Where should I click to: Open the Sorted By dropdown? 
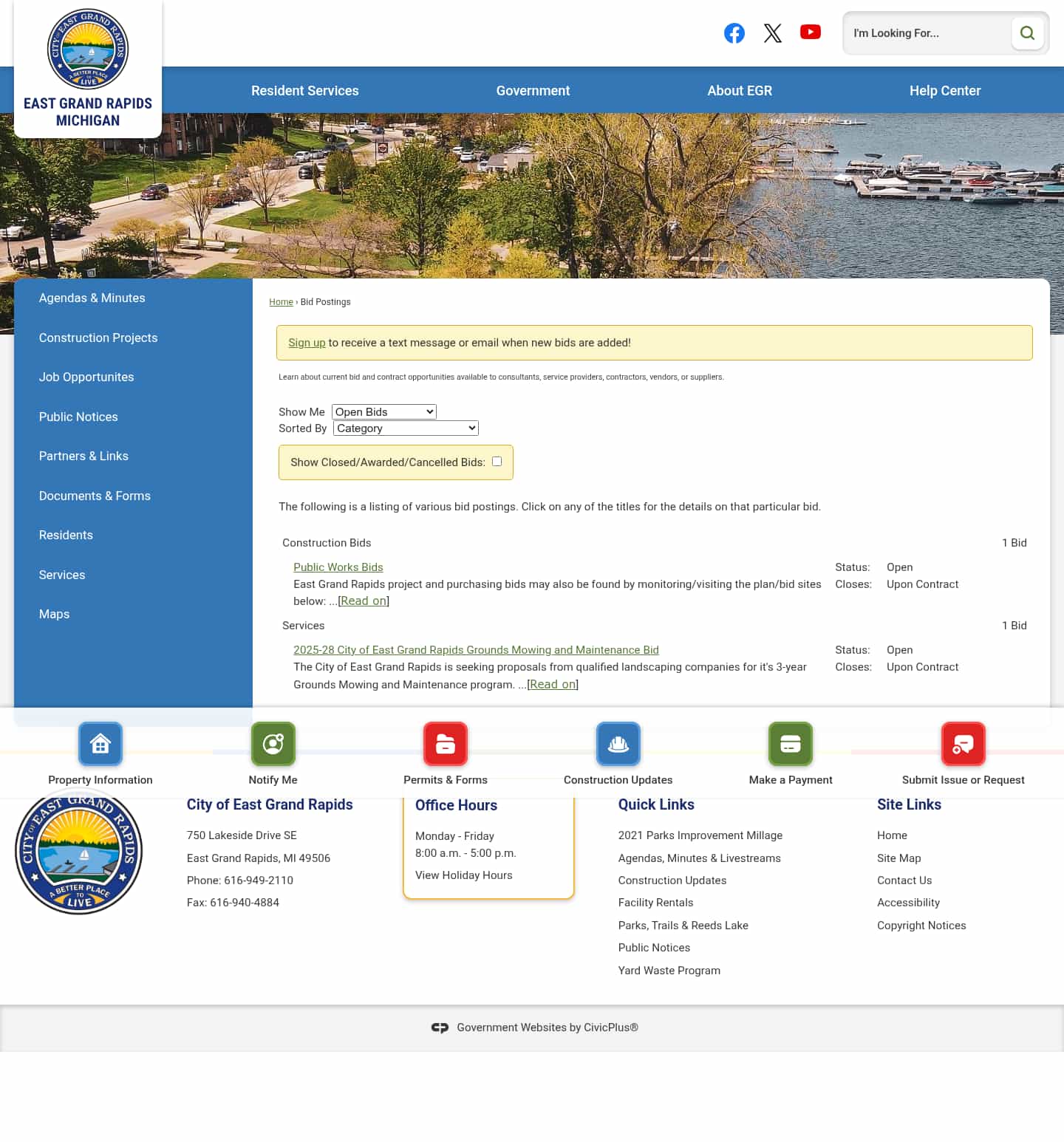click(406, 428)
